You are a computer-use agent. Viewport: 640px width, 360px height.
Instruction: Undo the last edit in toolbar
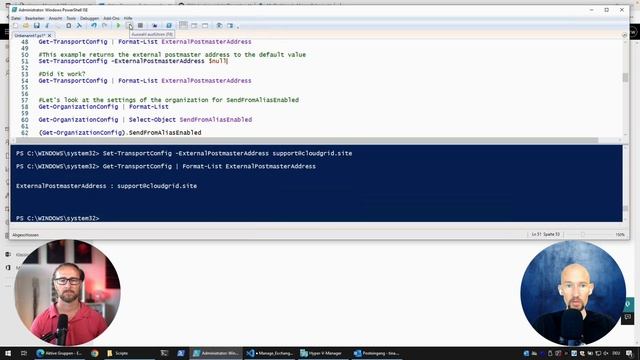click(94, 26)
